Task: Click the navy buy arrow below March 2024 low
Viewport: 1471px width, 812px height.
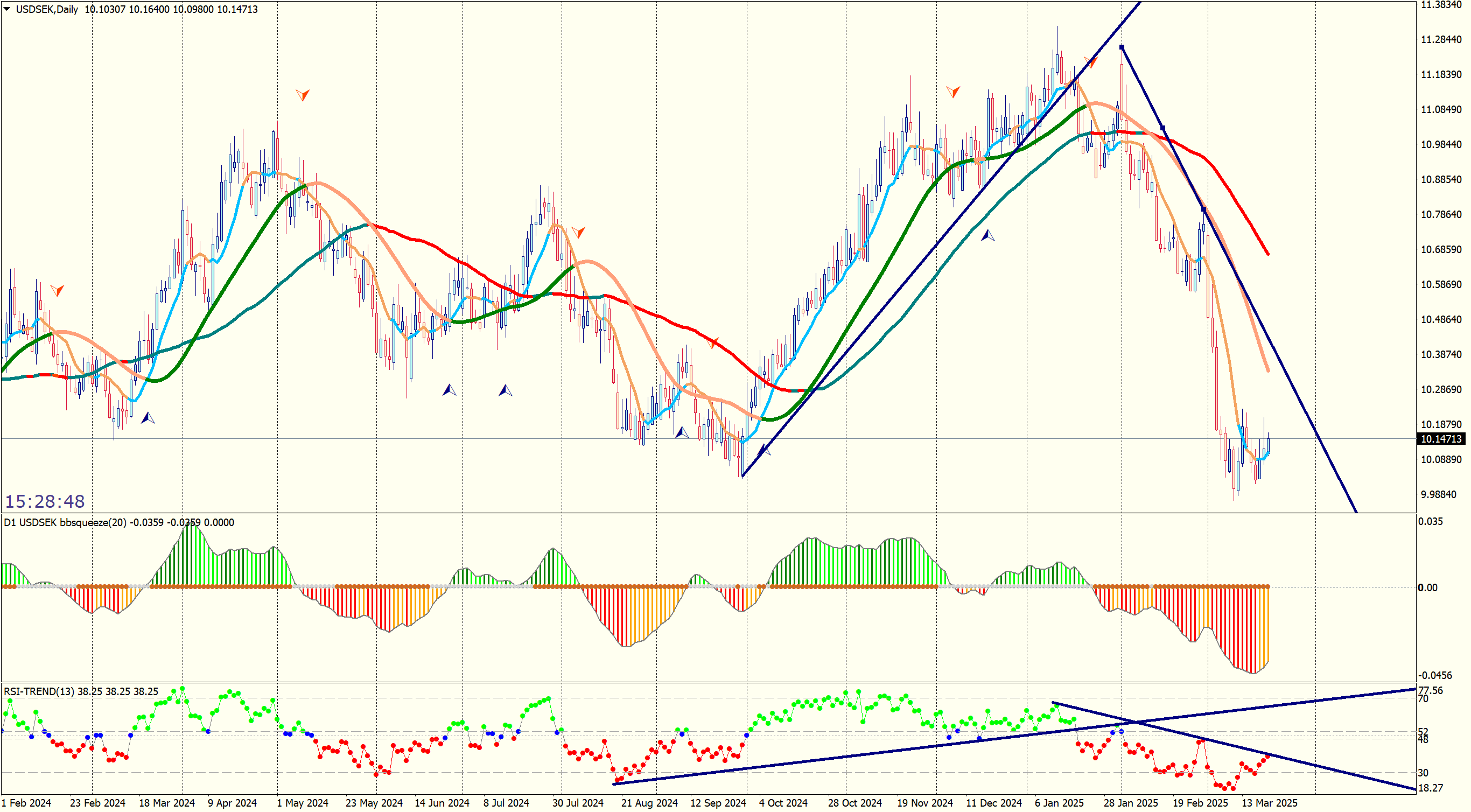Action: pyautogui.click(x=148, y=418)
